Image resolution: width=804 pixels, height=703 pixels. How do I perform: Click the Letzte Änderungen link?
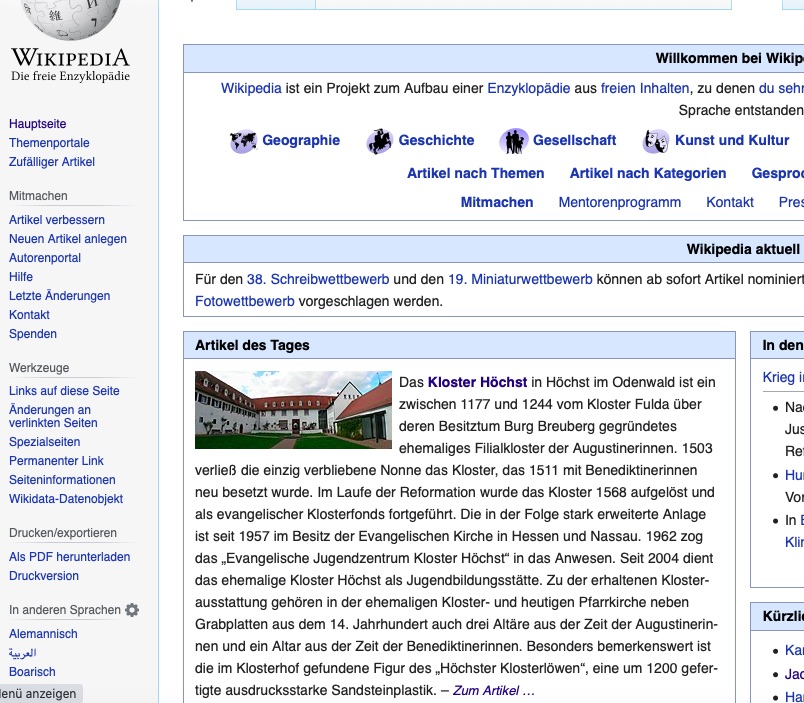point(59,296)
